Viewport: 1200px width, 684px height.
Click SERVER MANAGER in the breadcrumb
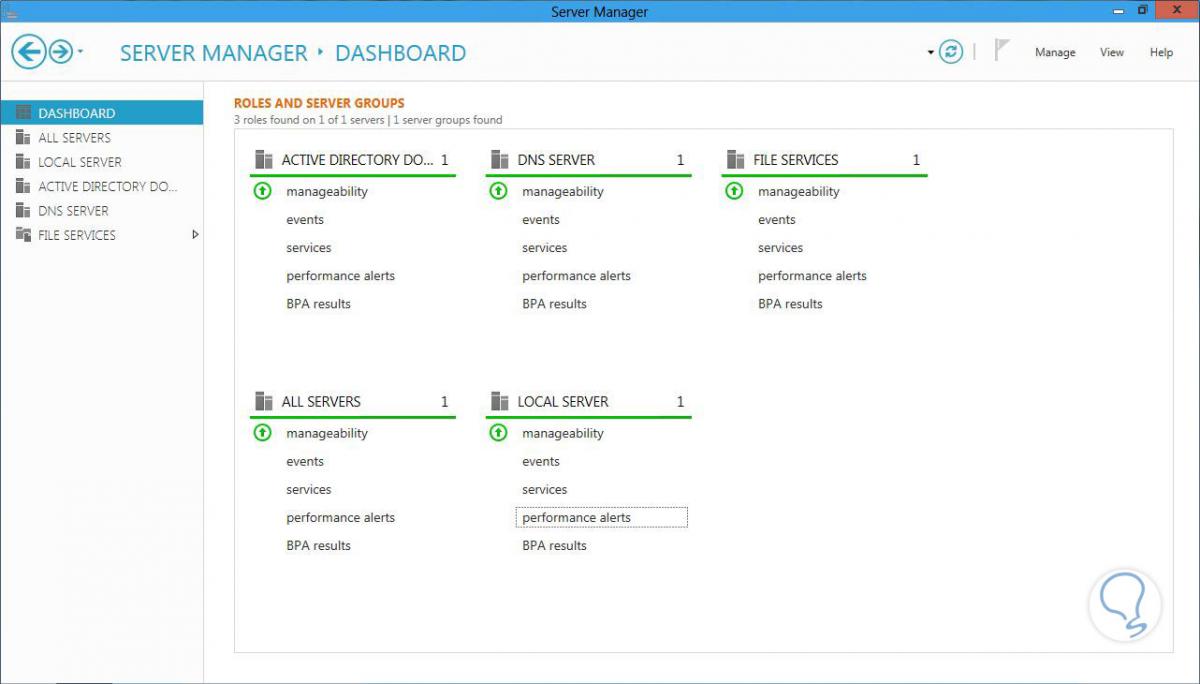(214, 53)
